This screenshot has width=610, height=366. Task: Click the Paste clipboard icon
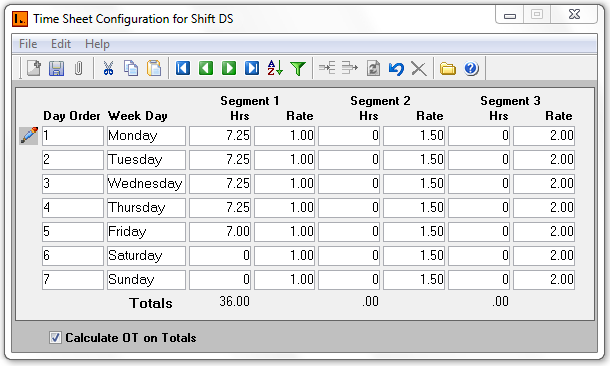pos(154,68)
